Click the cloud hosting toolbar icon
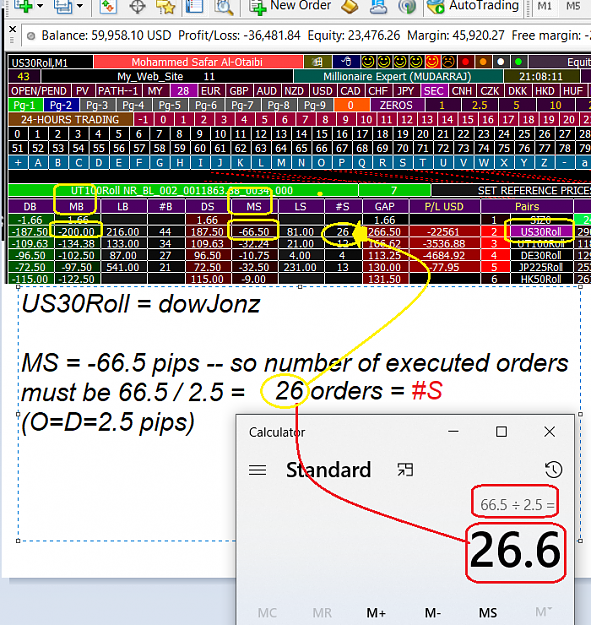Image resolution: width=591 pixels, height=625 pixels. [x=378, y=6]
